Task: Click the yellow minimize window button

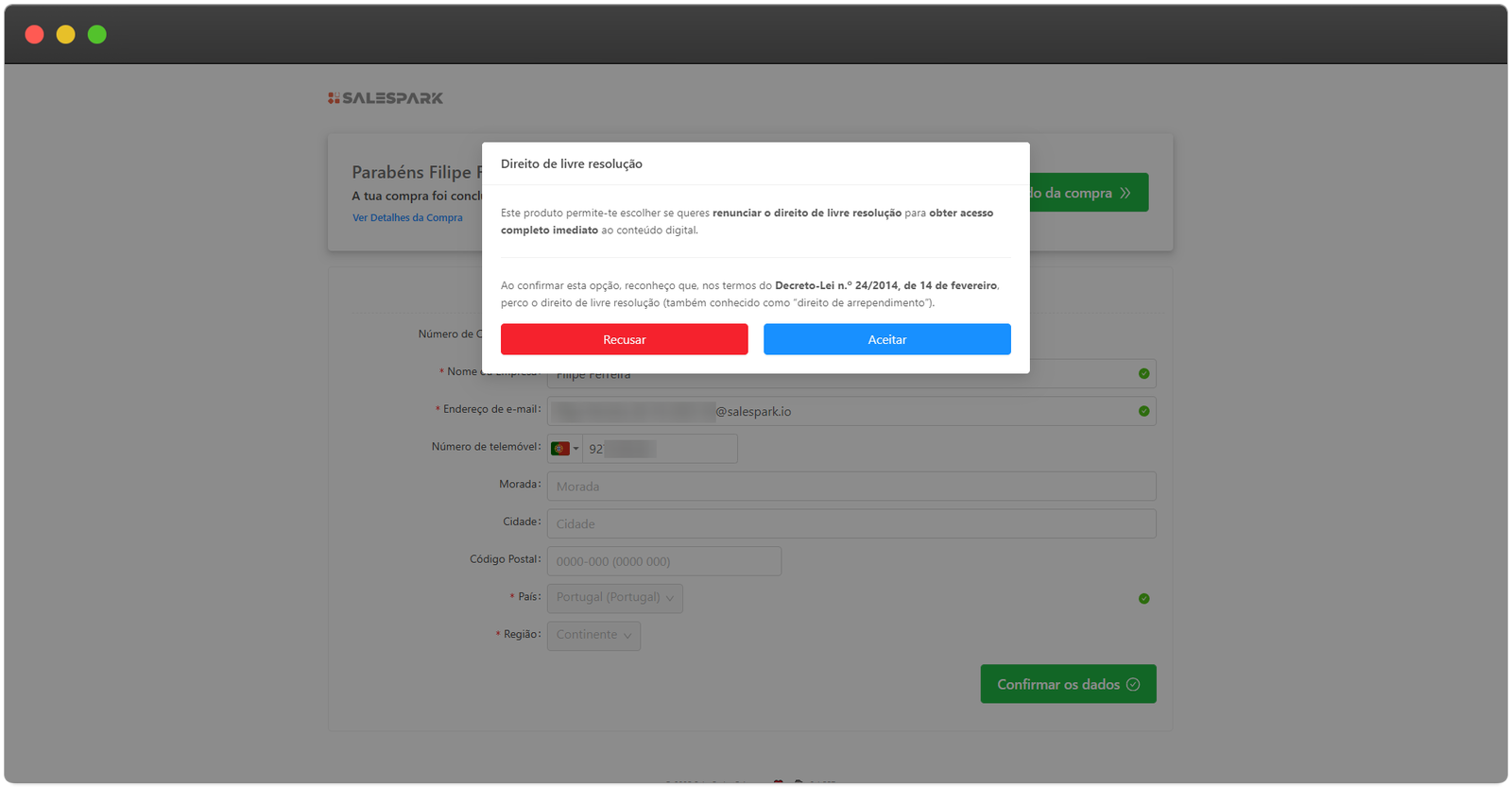Action: [x=65, y=35]
